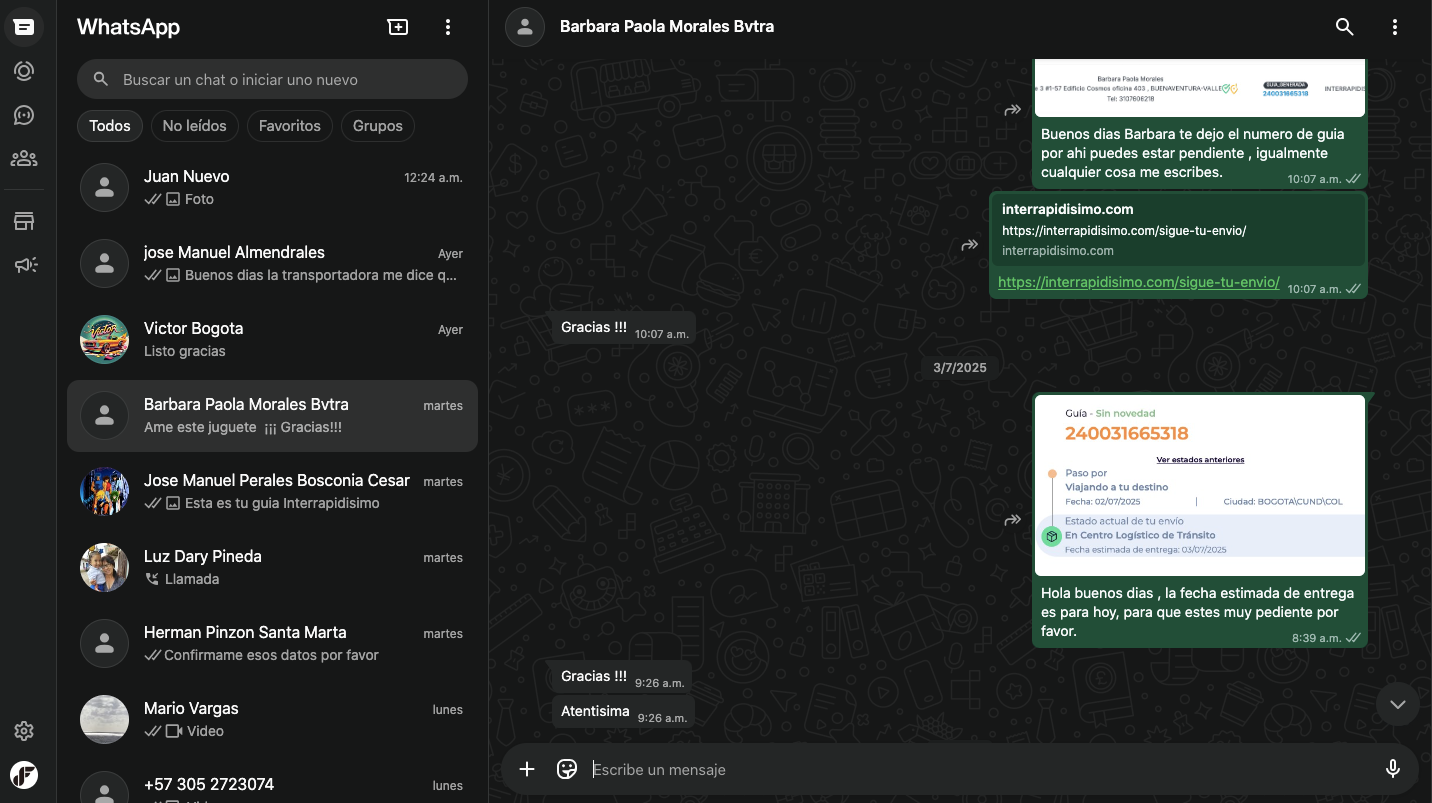Click the search chat input field
The width and height of the screenshot is (1432, 803).
[x=272, y=79]
